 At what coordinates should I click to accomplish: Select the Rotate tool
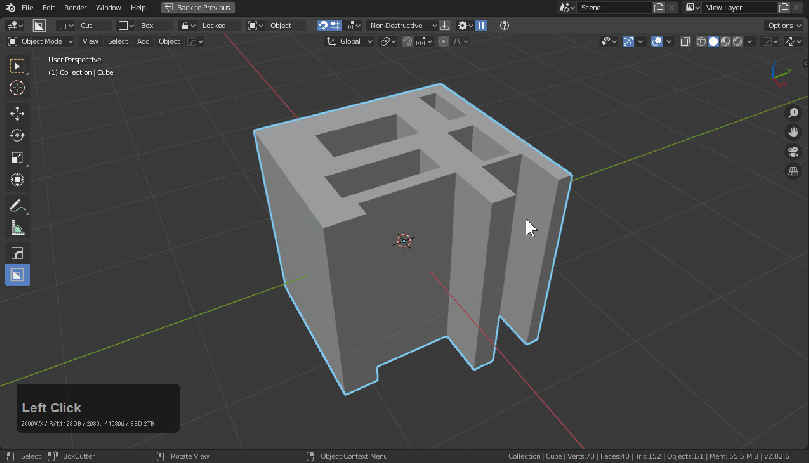click(x=17, y=136)
